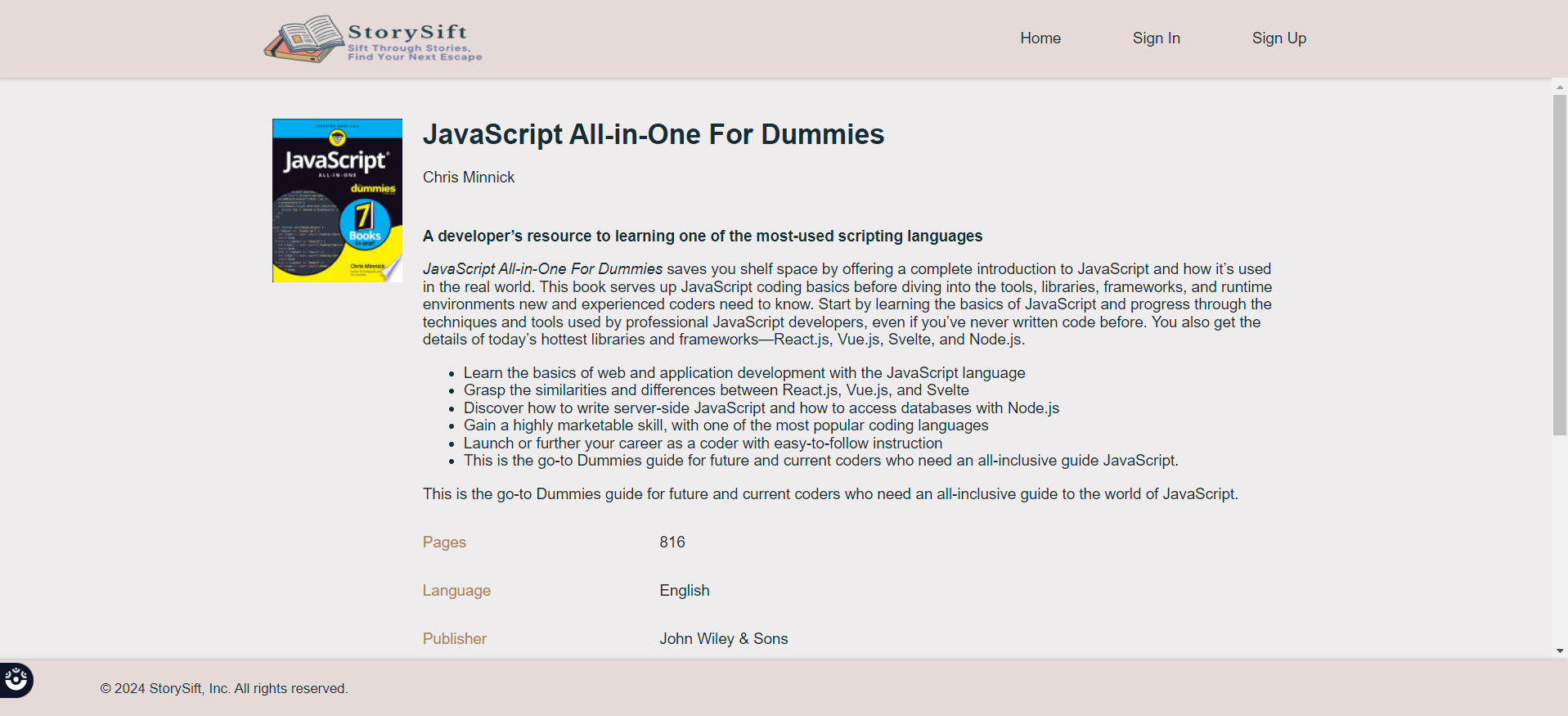Click the author name Chris Minnick
This screenshot has width=1568, height=716.
coord(469,178)
